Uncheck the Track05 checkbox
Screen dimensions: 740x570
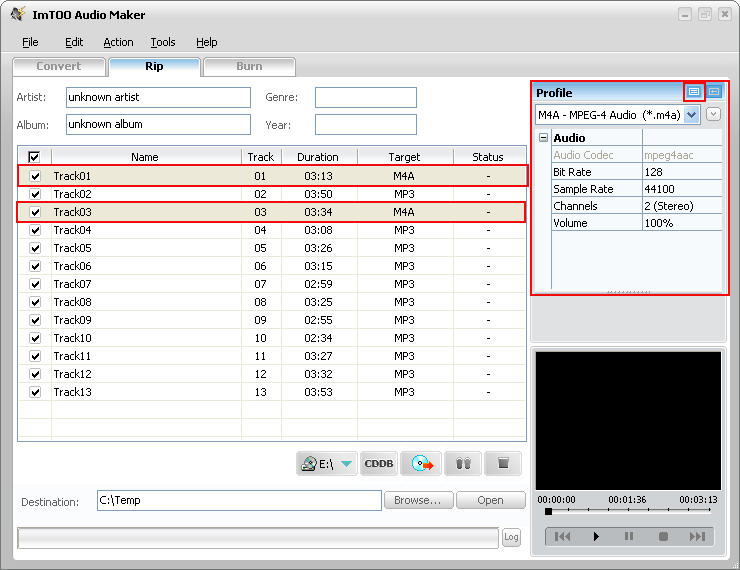click(35, 248)
